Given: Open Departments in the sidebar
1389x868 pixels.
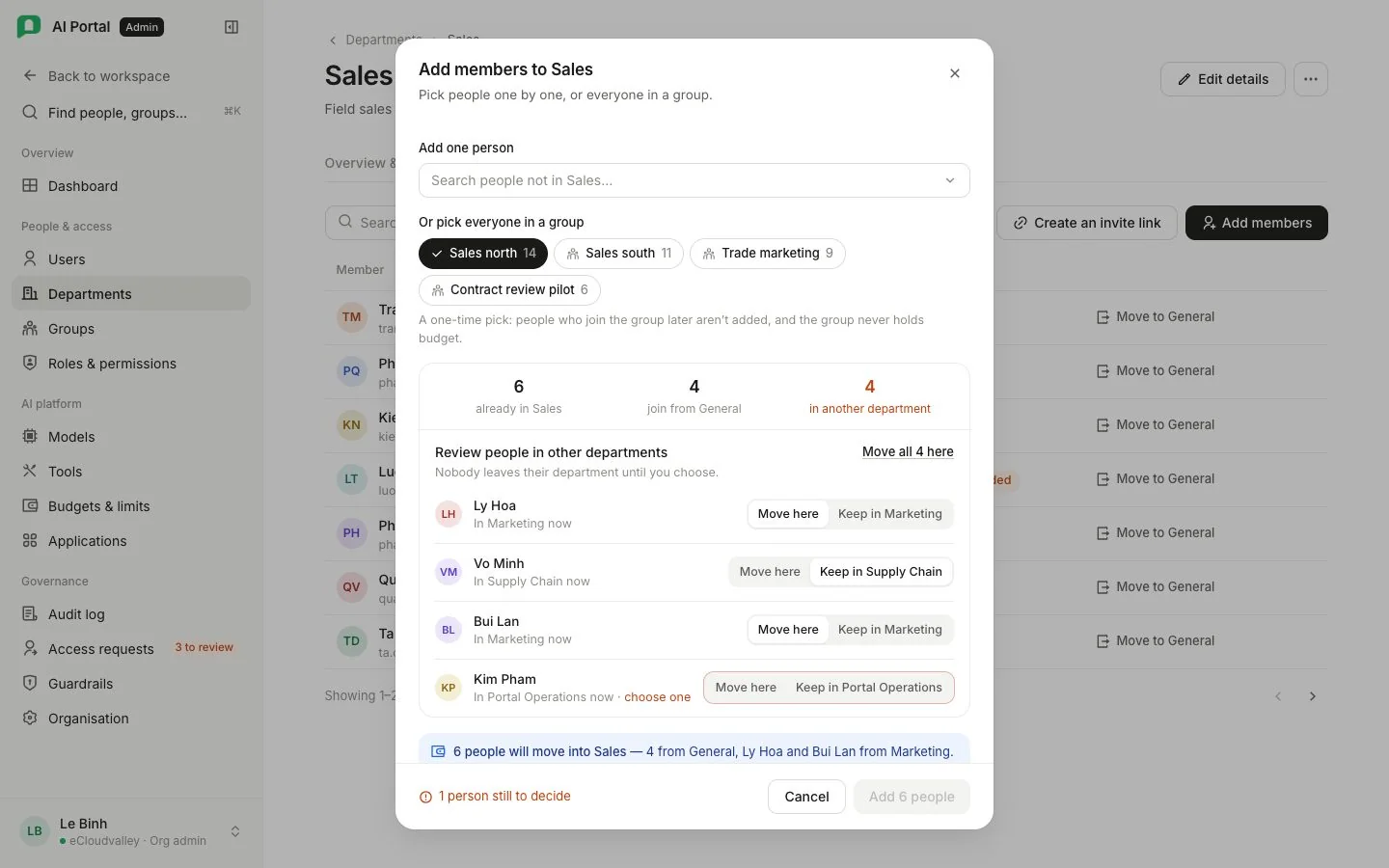Looking at the screenshot, I should click(x=131, y=294).
